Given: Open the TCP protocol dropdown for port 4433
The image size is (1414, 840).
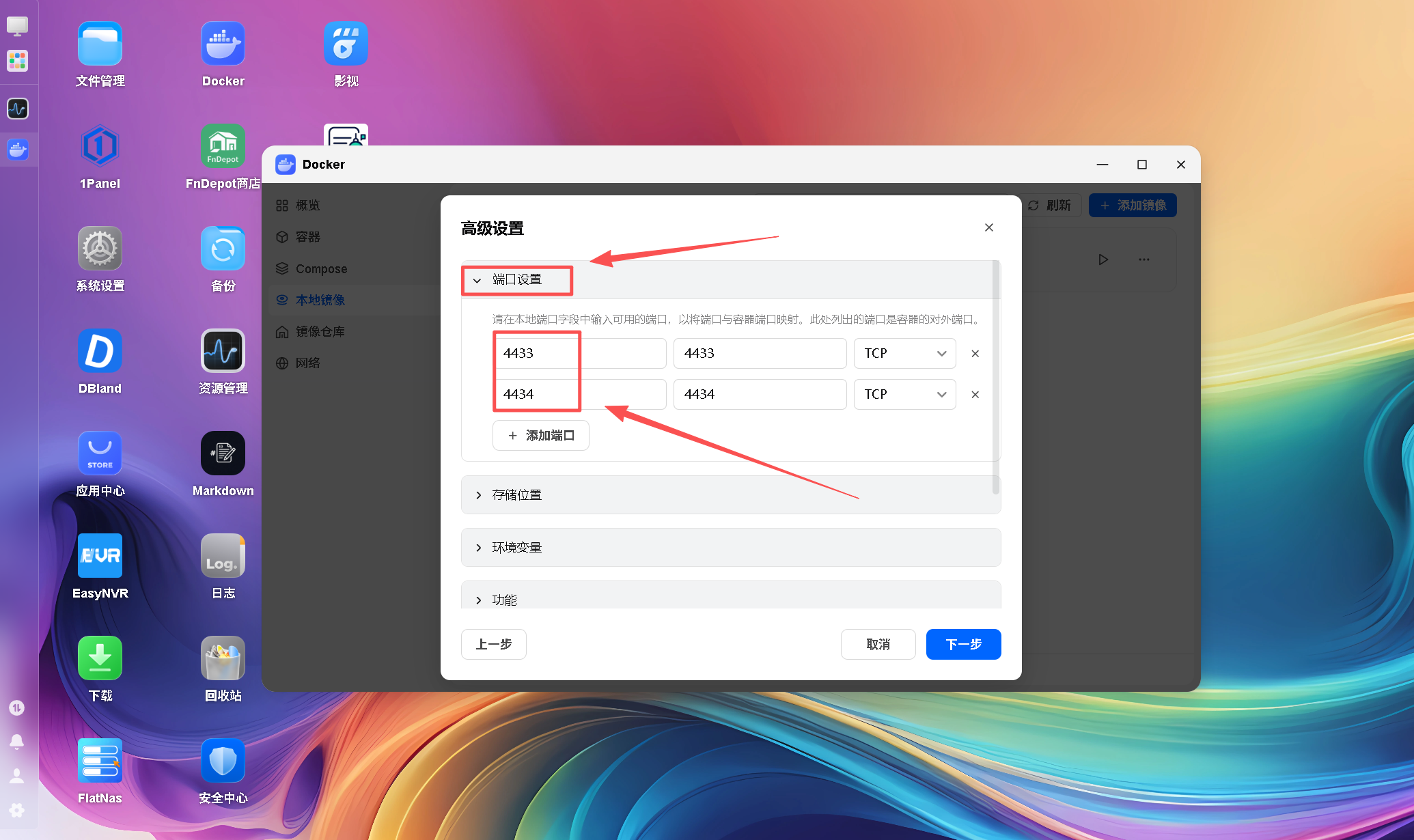Looking at the screenshot, I should [x=904, y=354].
